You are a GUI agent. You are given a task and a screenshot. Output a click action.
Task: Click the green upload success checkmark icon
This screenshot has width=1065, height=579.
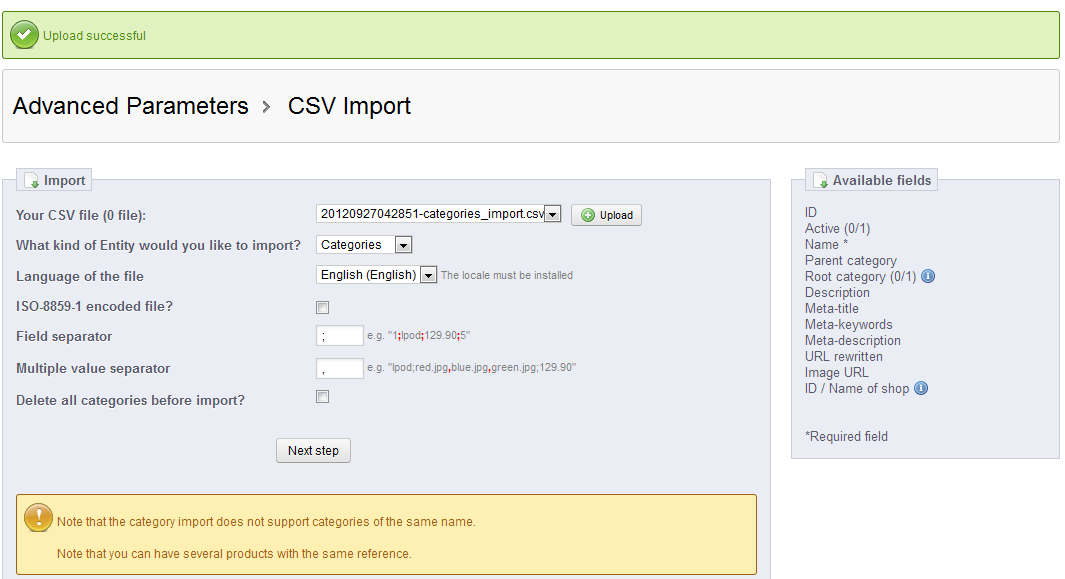[x=25, y=35]
